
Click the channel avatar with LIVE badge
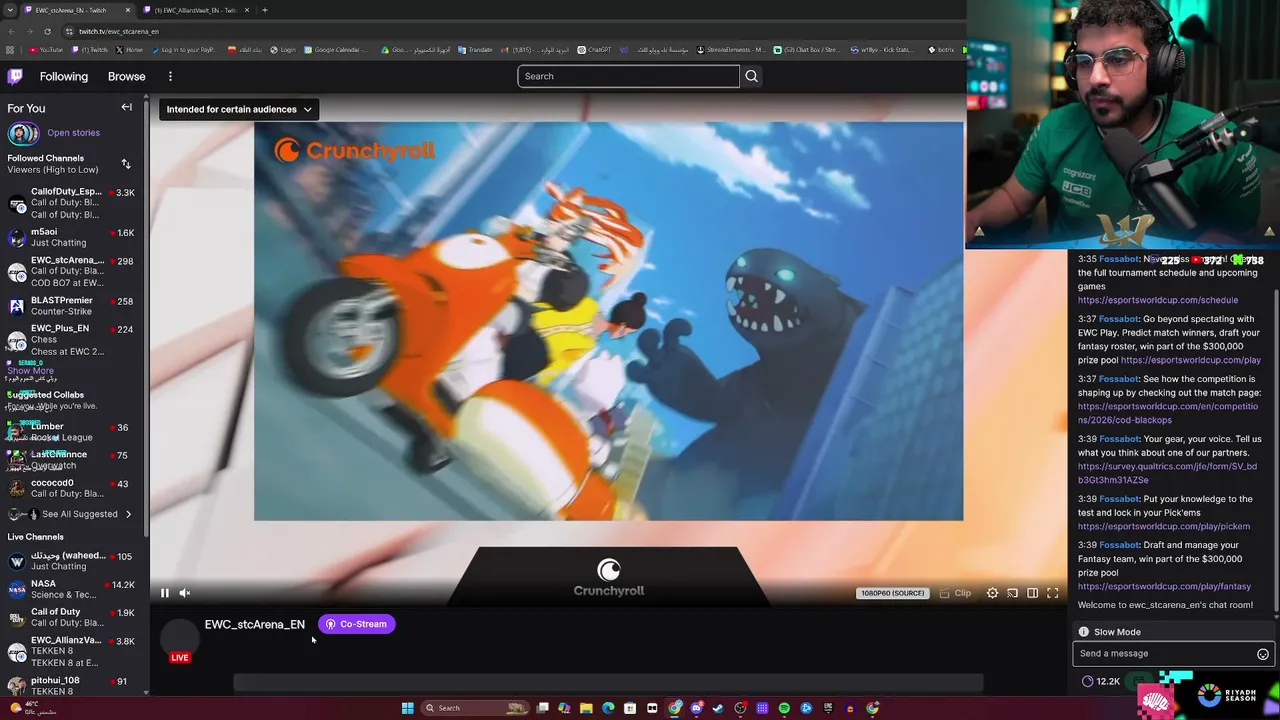(x=180, y=640)
